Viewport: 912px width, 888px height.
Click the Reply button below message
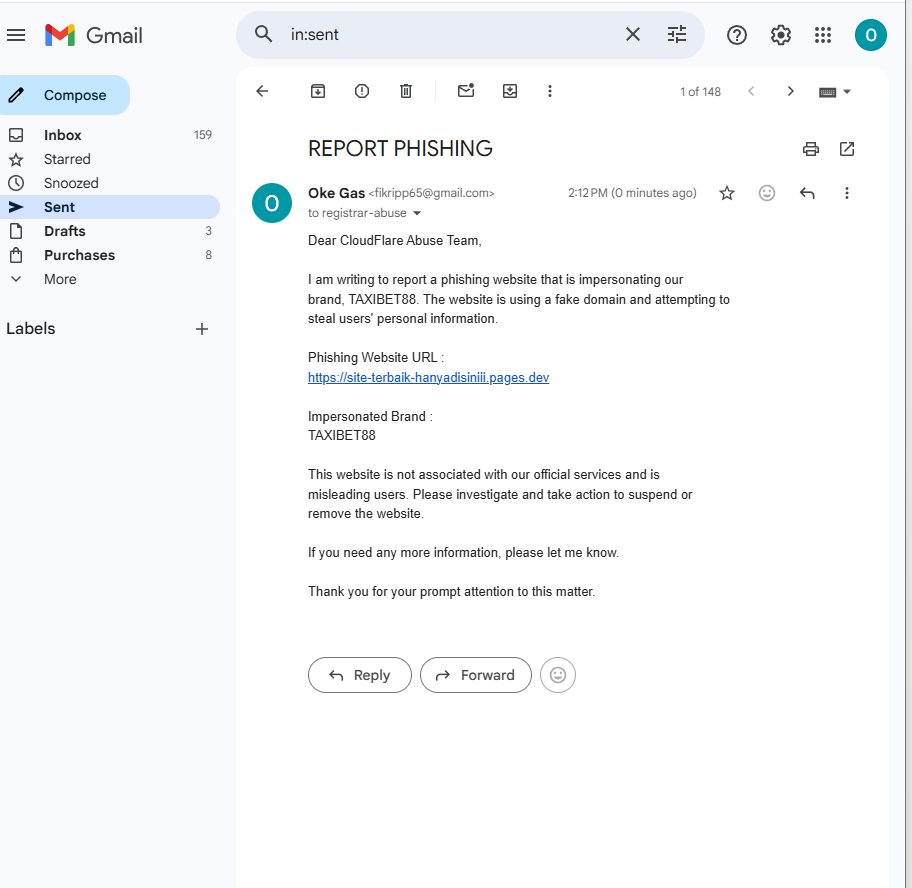pos(359,675)
